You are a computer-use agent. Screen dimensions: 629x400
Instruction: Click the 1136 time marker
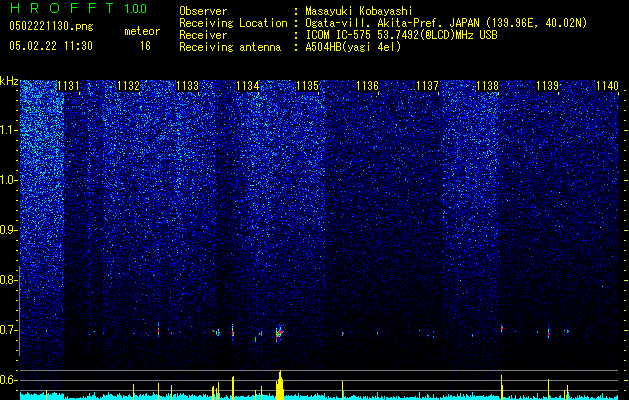pos(367,86)
